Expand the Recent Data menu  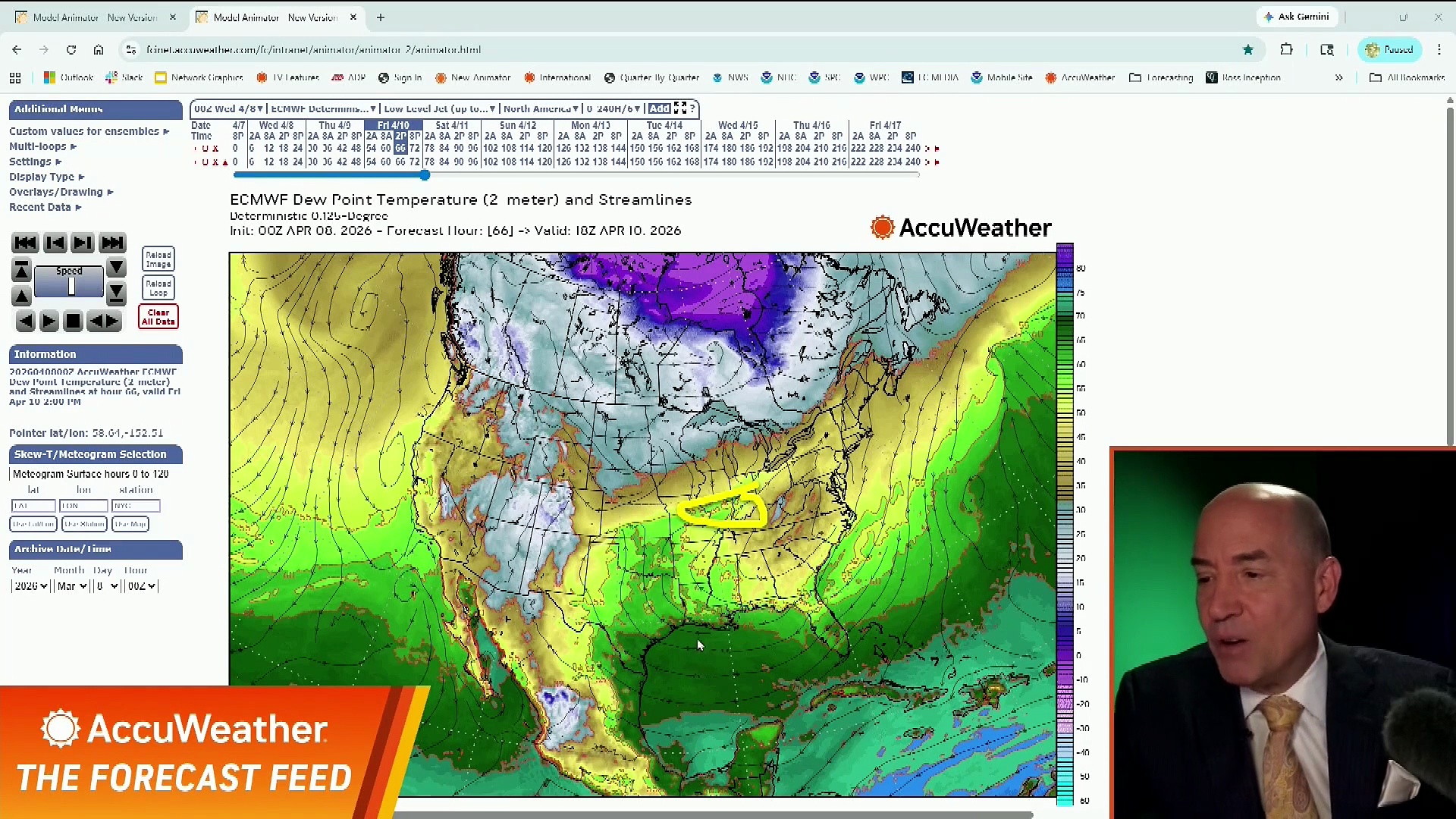point(45,207)
